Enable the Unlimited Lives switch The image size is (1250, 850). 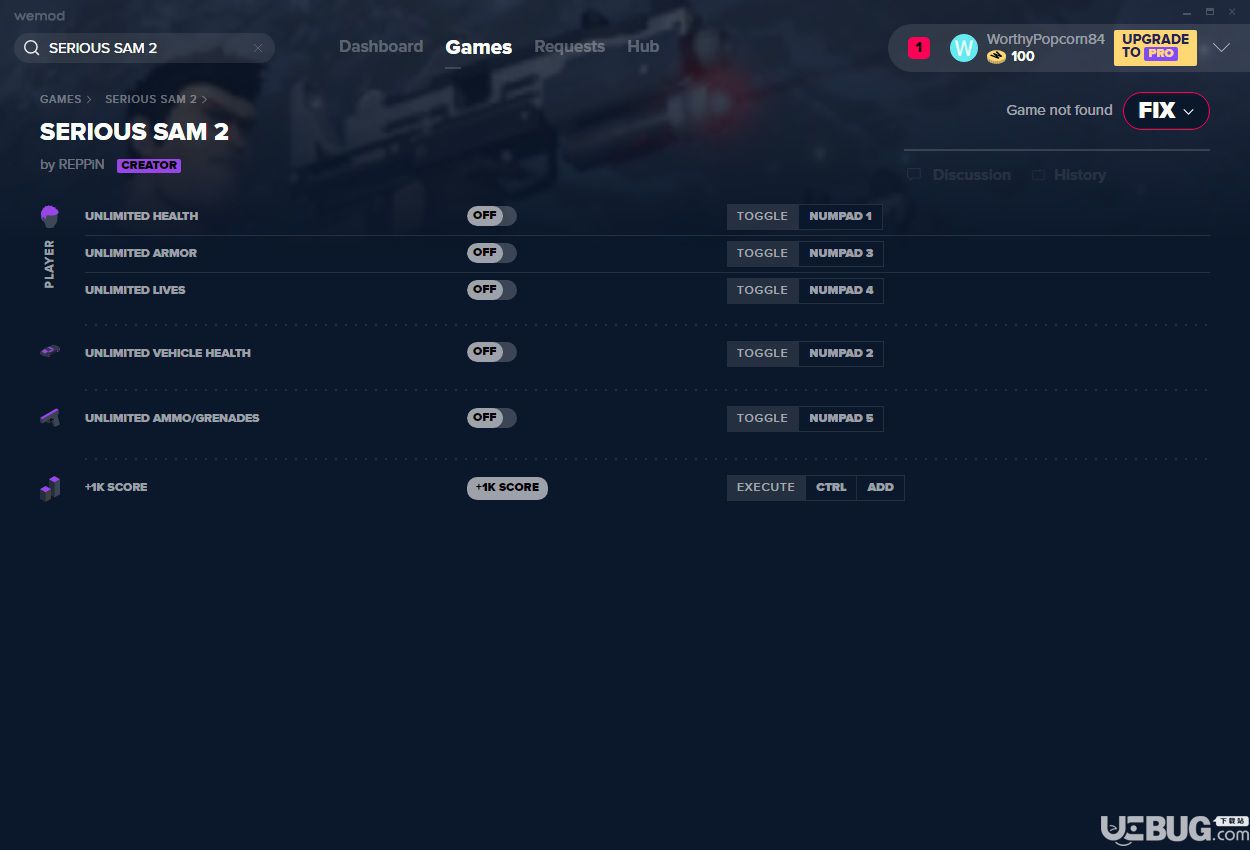click(x=492, y=290)
